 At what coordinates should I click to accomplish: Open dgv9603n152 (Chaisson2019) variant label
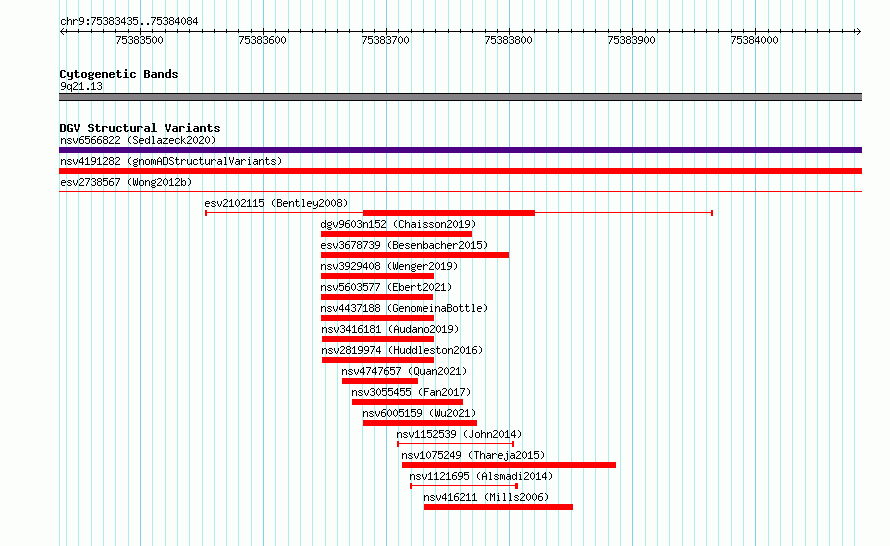coord(398,224)
